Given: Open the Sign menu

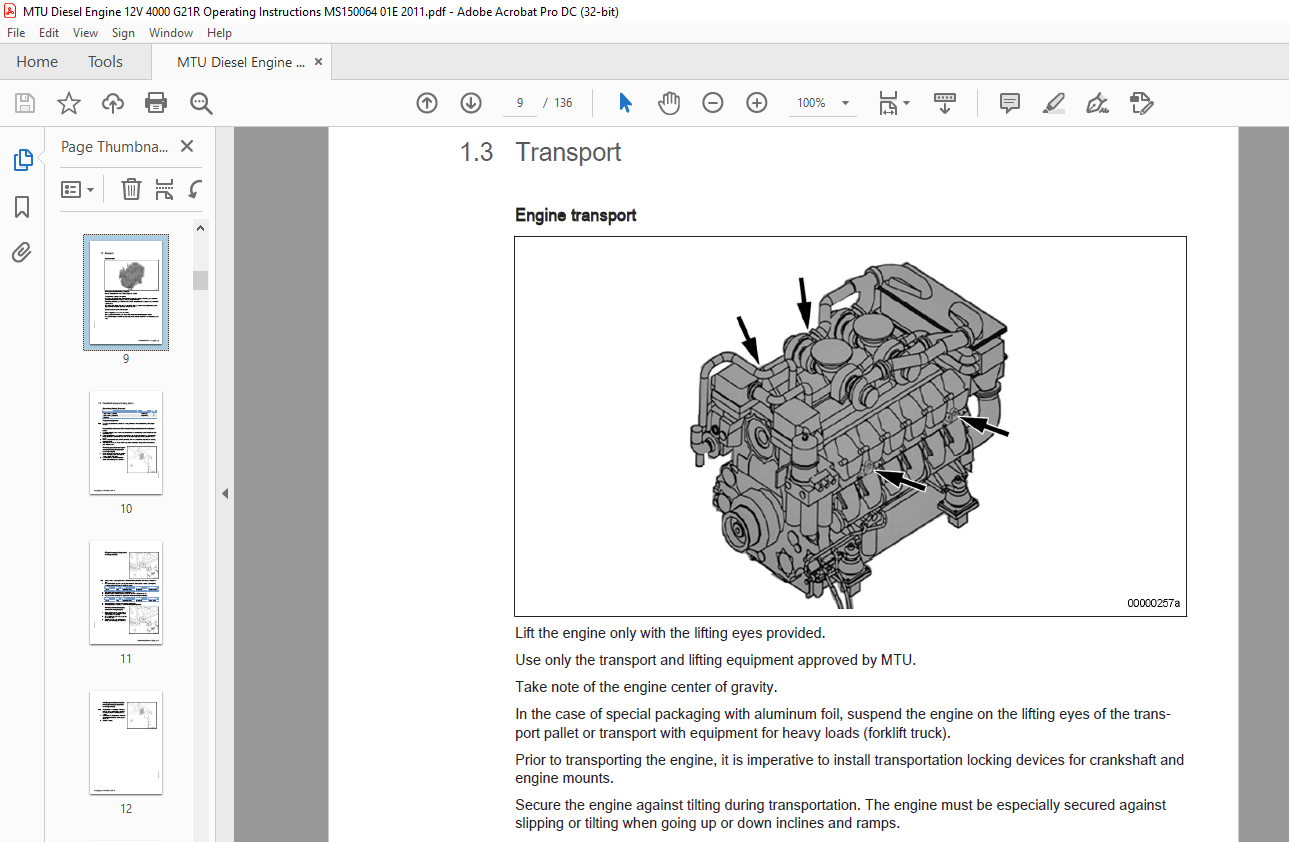Looking at the screenshot, I should tap(123, 33).
